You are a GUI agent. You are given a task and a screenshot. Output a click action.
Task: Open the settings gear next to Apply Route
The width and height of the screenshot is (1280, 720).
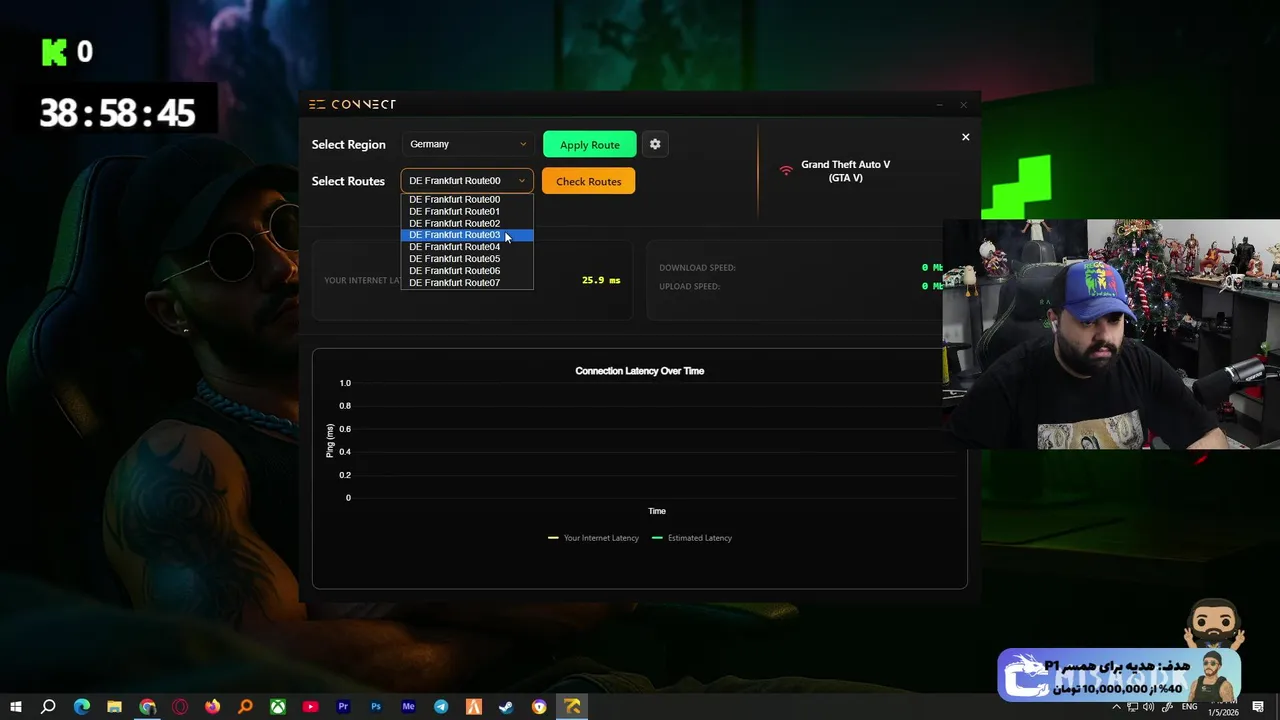tap(655, 144)
